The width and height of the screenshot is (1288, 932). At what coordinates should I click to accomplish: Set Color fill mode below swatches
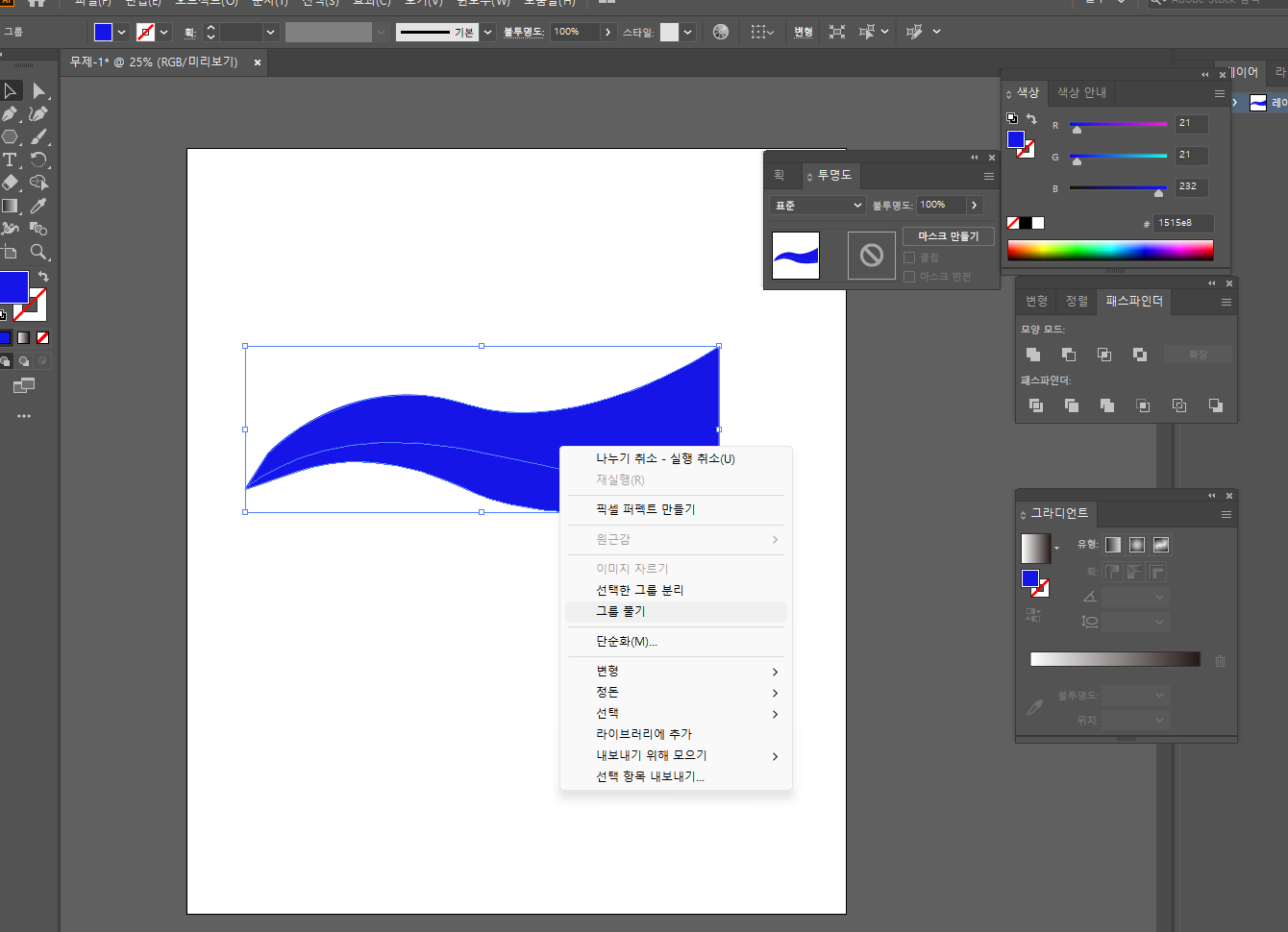(6, 337)
